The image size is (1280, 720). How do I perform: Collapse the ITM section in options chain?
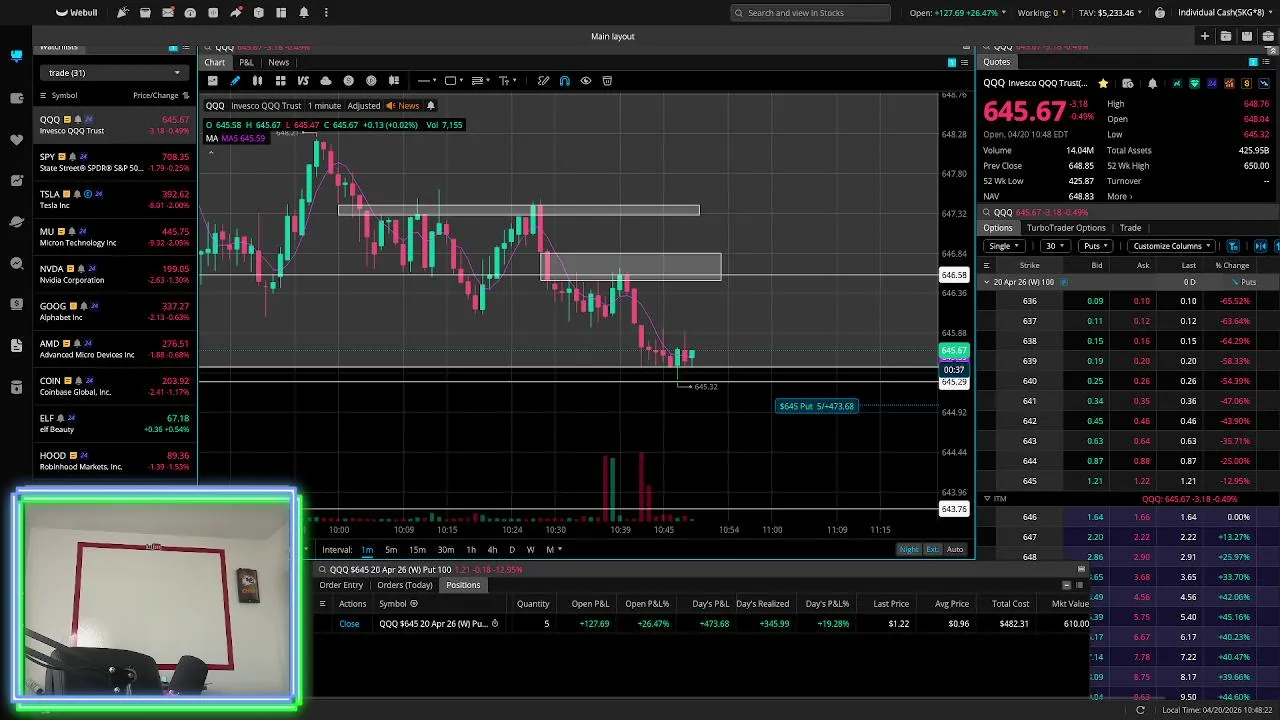987,499
